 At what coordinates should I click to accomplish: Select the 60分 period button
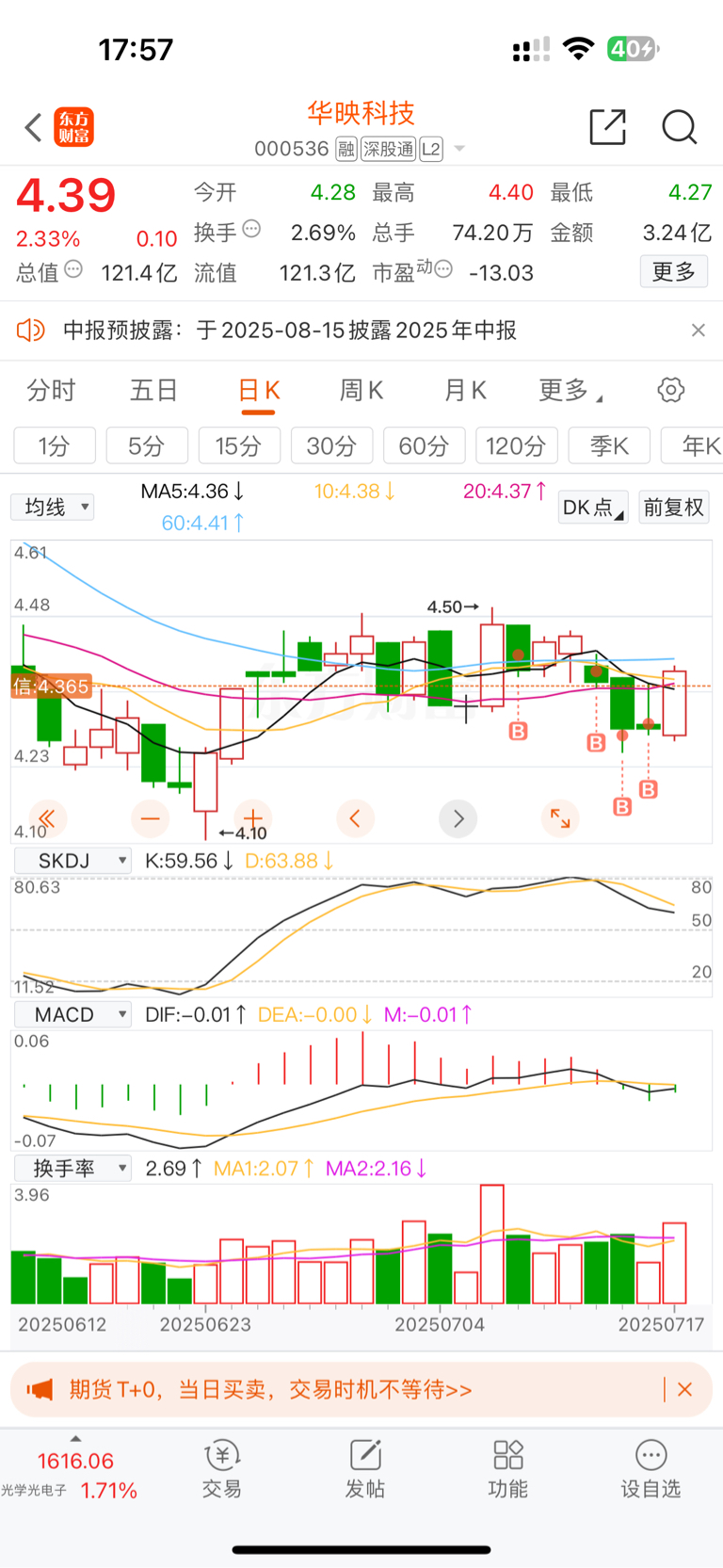point(424,445)
